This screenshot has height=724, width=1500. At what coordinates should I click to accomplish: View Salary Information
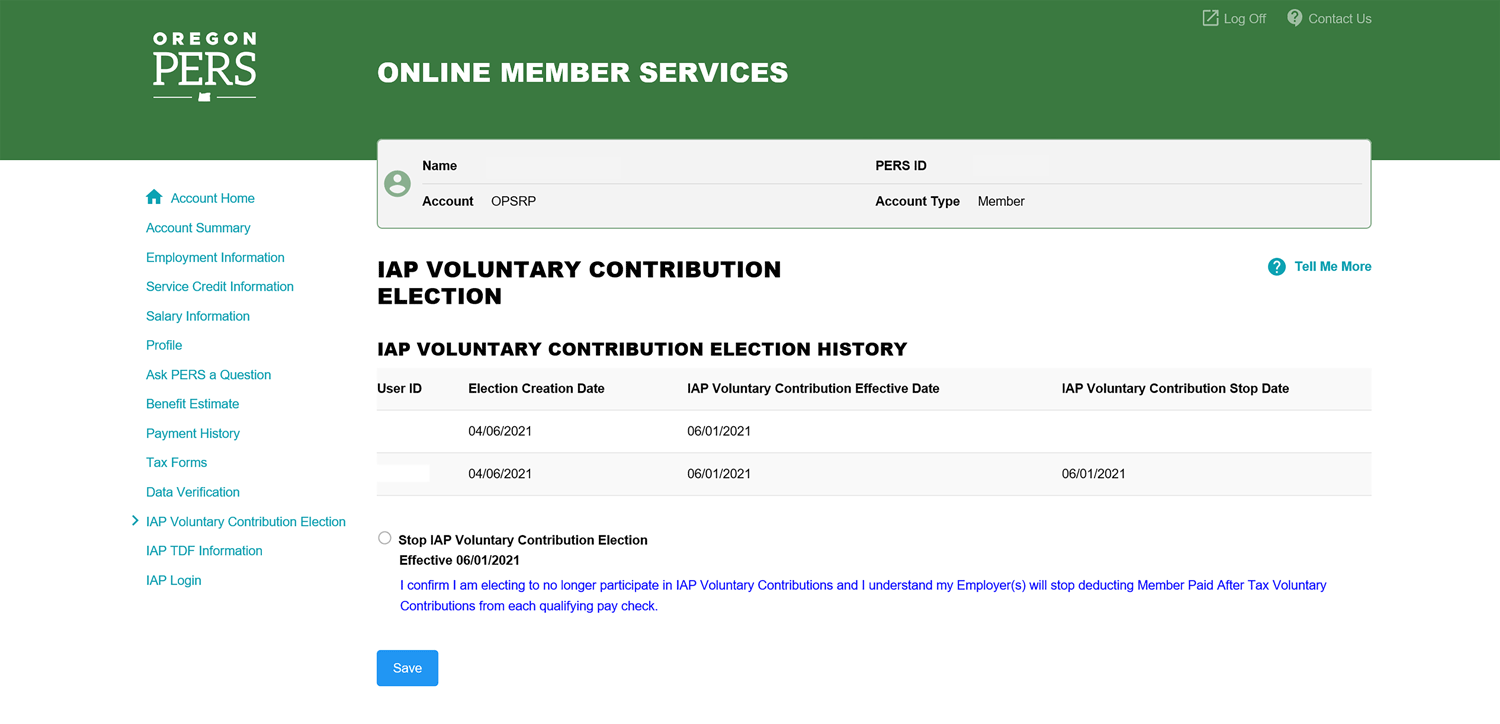pyautogui.click(x=198, y=316)
